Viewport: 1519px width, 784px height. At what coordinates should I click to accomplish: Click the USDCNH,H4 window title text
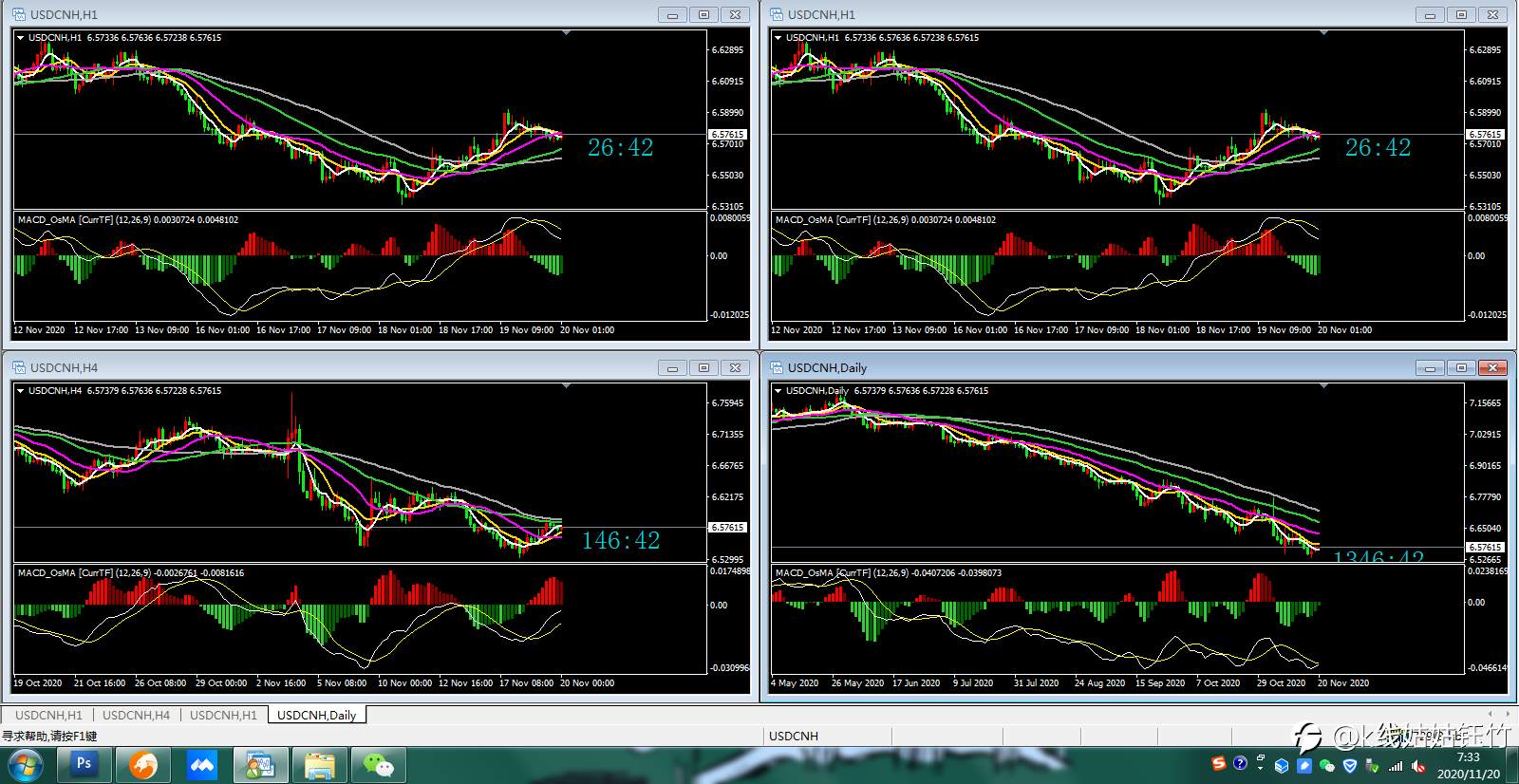[x=64, y=367]
